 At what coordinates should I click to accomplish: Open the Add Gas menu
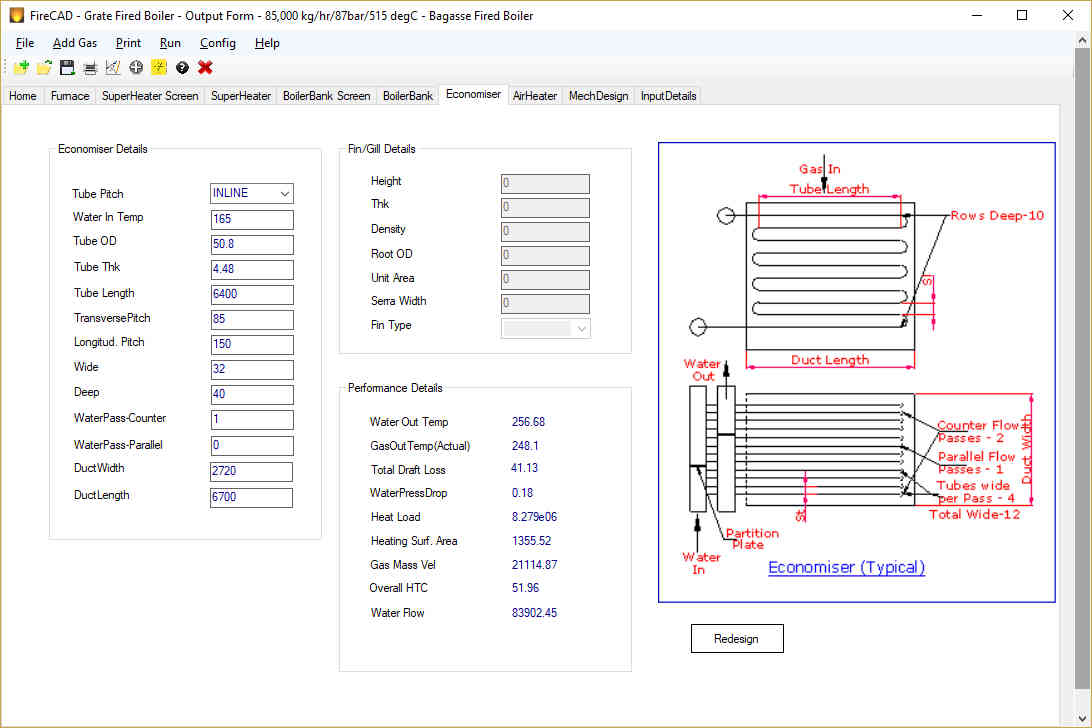[x=75, y=43]
